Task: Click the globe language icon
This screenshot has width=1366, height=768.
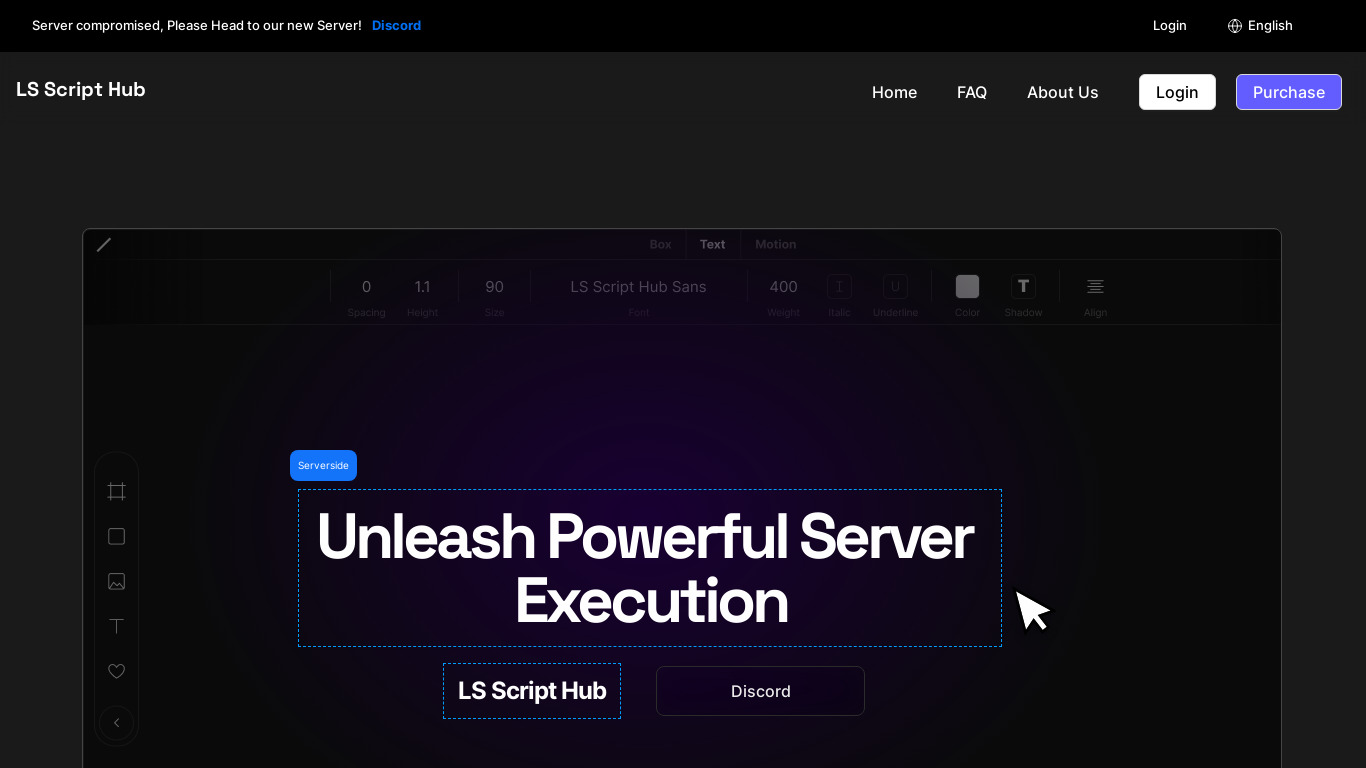Action: pos(1235,26)
